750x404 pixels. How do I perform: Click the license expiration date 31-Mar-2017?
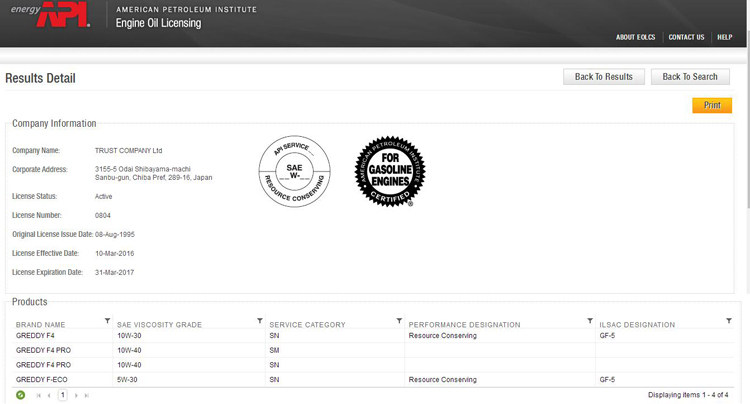[114, 273]
